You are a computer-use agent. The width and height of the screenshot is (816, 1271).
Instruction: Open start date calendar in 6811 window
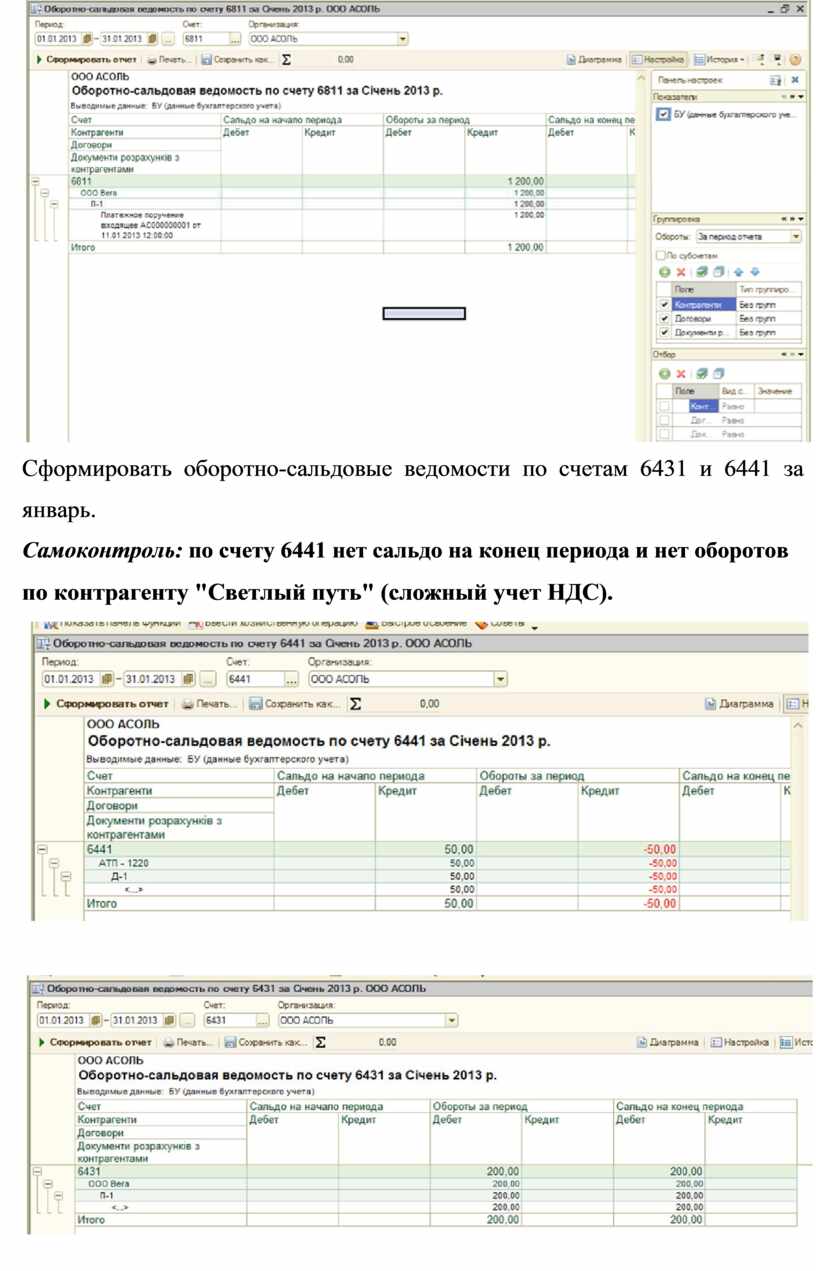87,39
